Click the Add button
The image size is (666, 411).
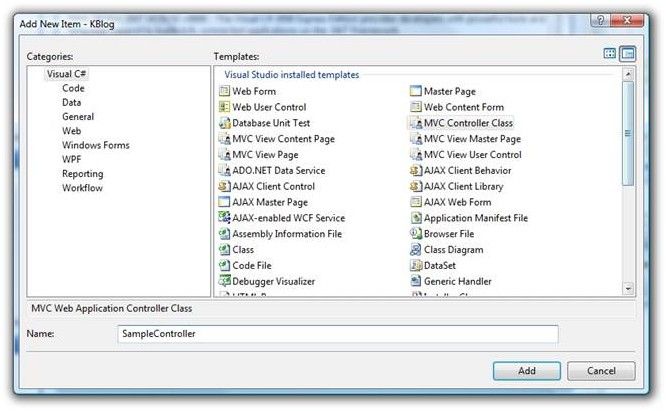[x=527, y=371]
